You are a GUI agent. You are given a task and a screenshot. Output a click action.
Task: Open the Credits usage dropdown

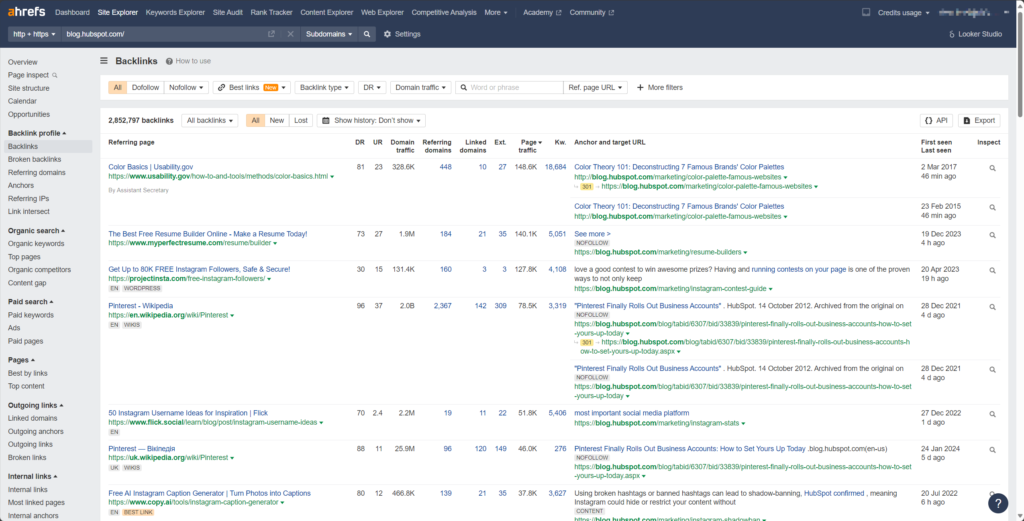903,12
